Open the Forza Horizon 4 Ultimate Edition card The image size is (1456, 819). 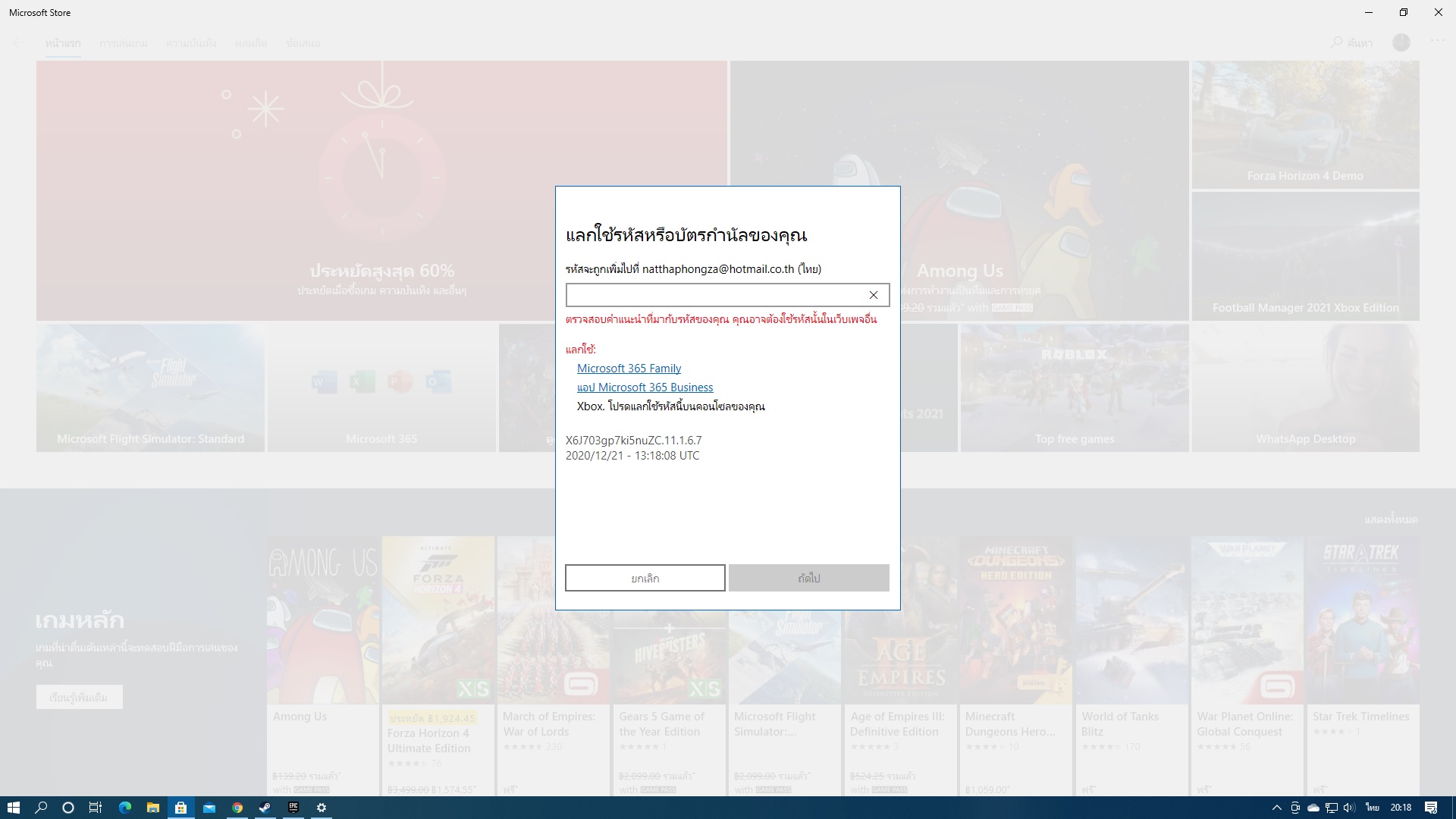point(438,666)
